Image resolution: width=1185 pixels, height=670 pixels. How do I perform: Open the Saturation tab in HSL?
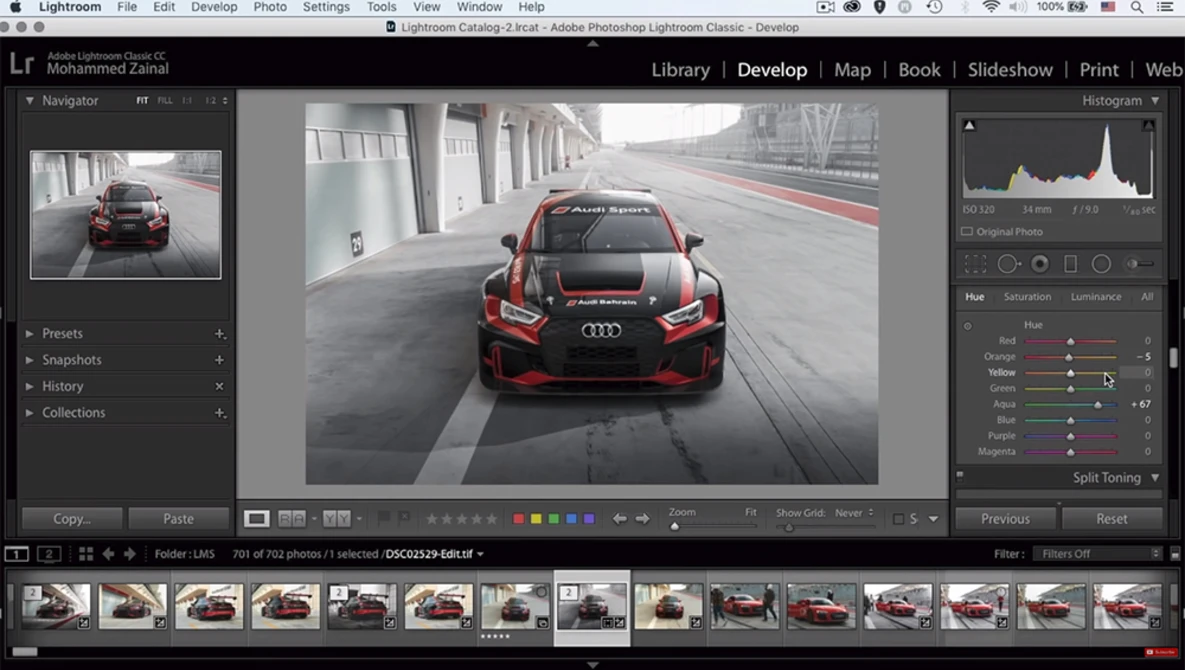click(1027, 297)
